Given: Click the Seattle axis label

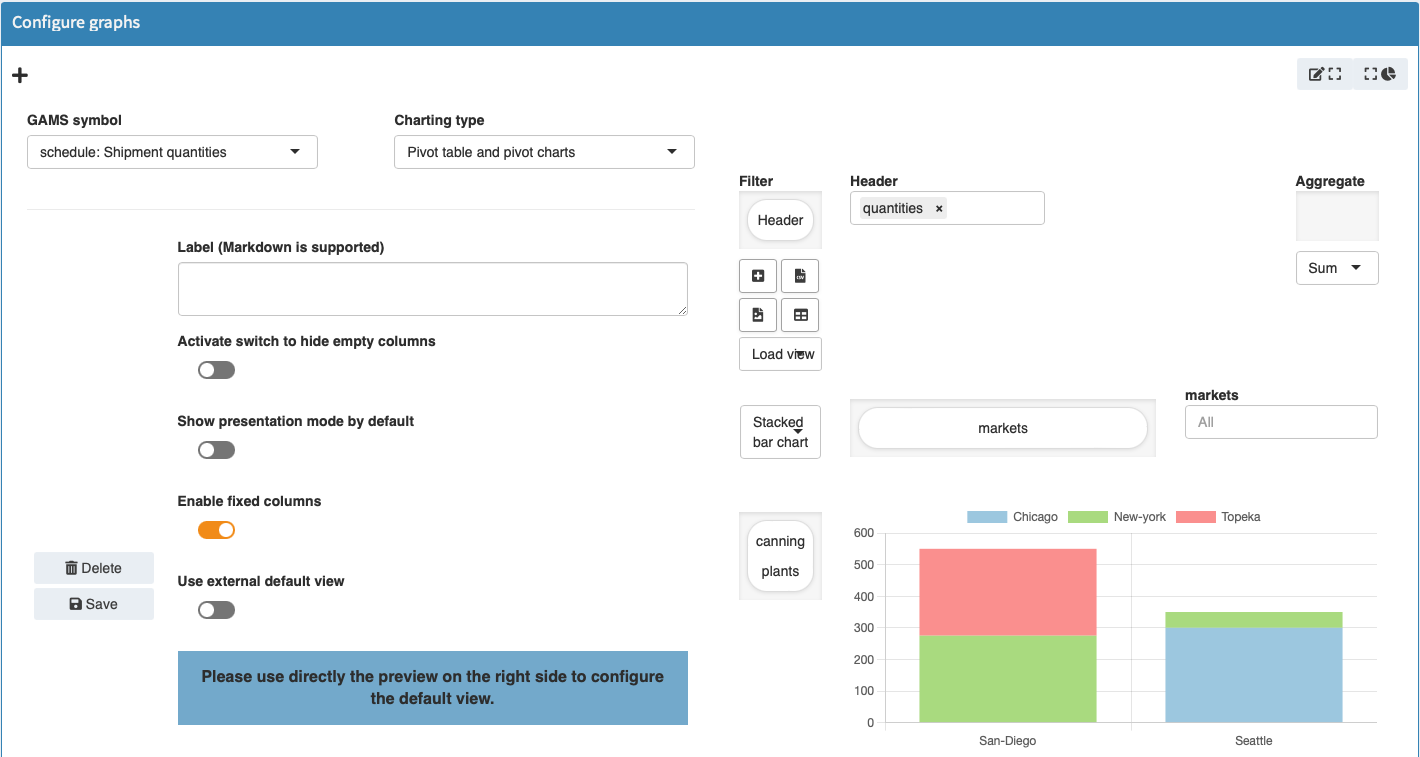Looking at the screenshot, I should (x=1254, y=741).
